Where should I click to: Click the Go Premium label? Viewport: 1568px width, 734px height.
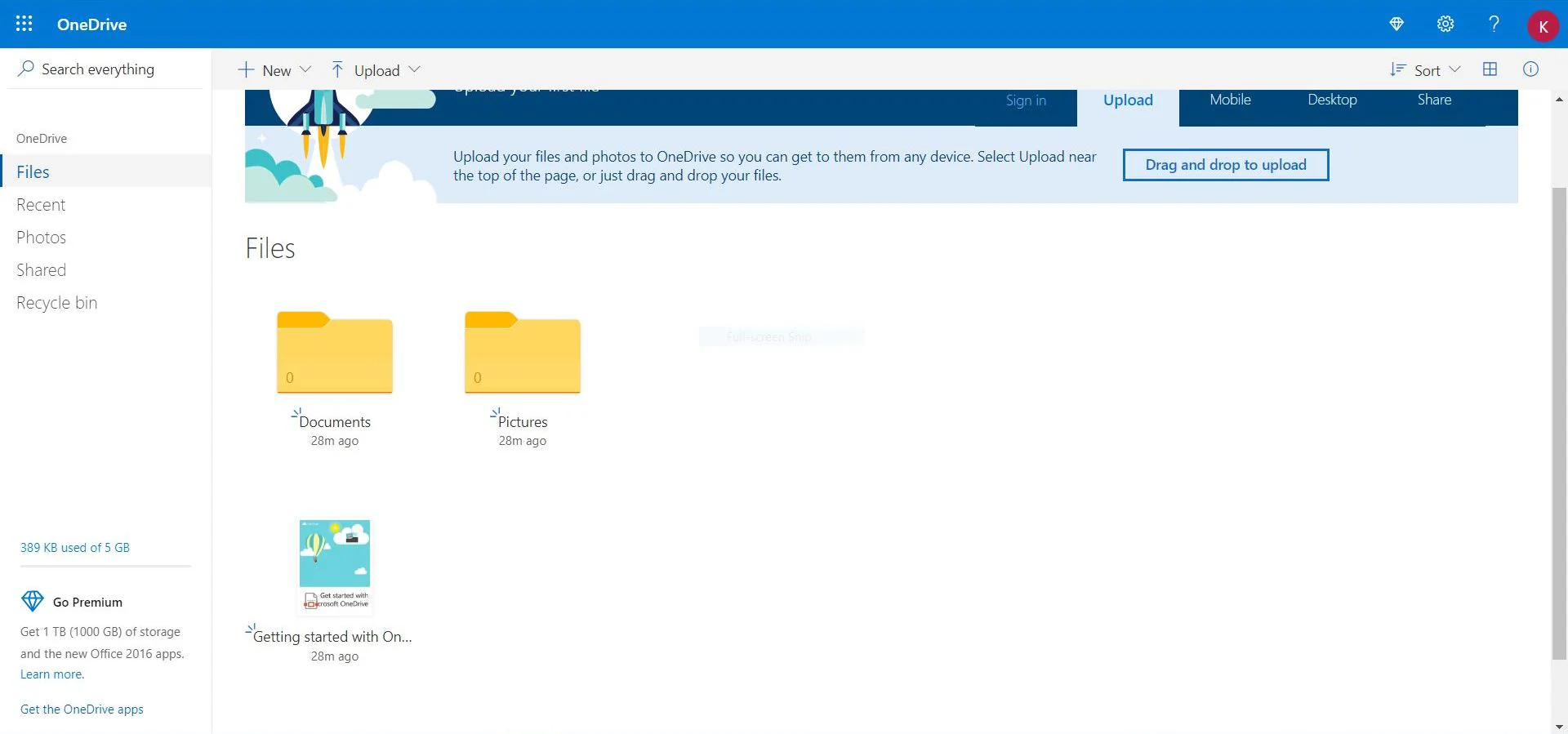click(87, 603)
